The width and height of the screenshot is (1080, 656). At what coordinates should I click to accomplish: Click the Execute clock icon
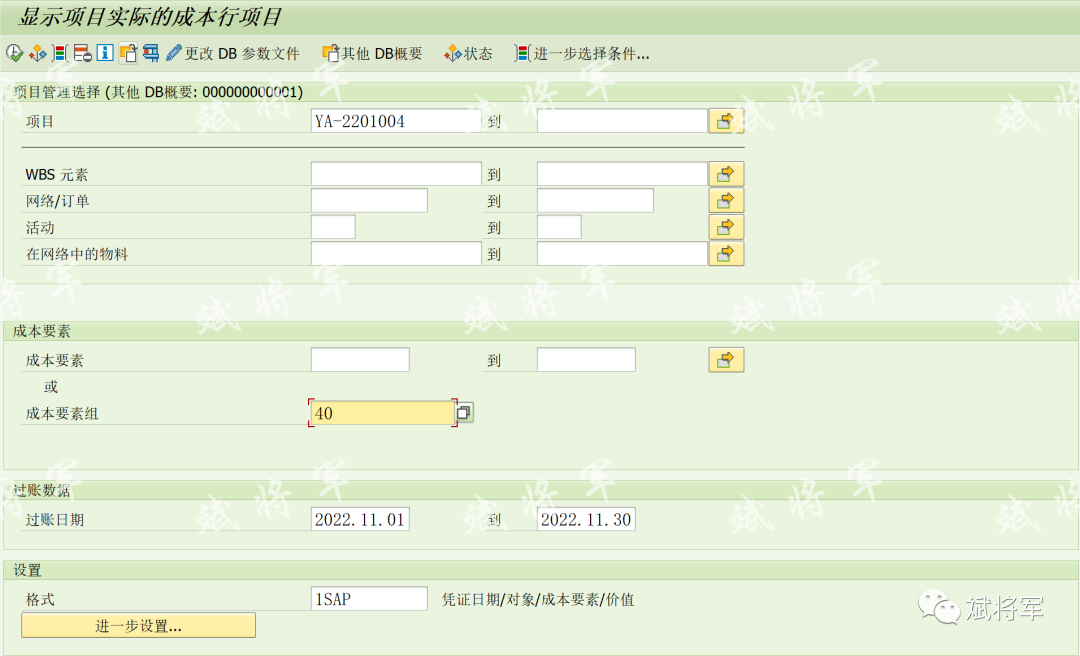point(14,53)
